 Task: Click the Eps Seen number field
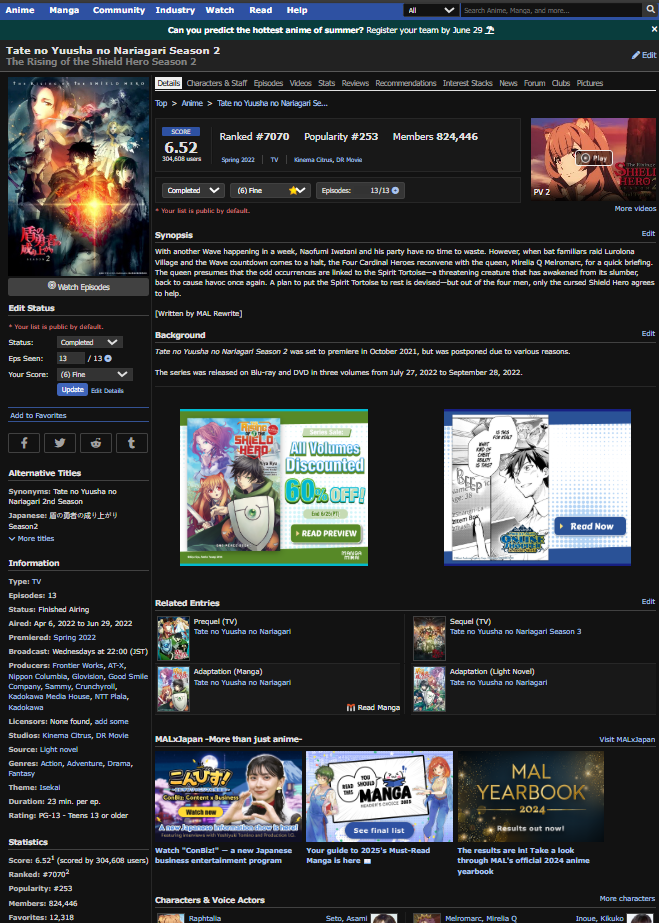click(70, 358)
